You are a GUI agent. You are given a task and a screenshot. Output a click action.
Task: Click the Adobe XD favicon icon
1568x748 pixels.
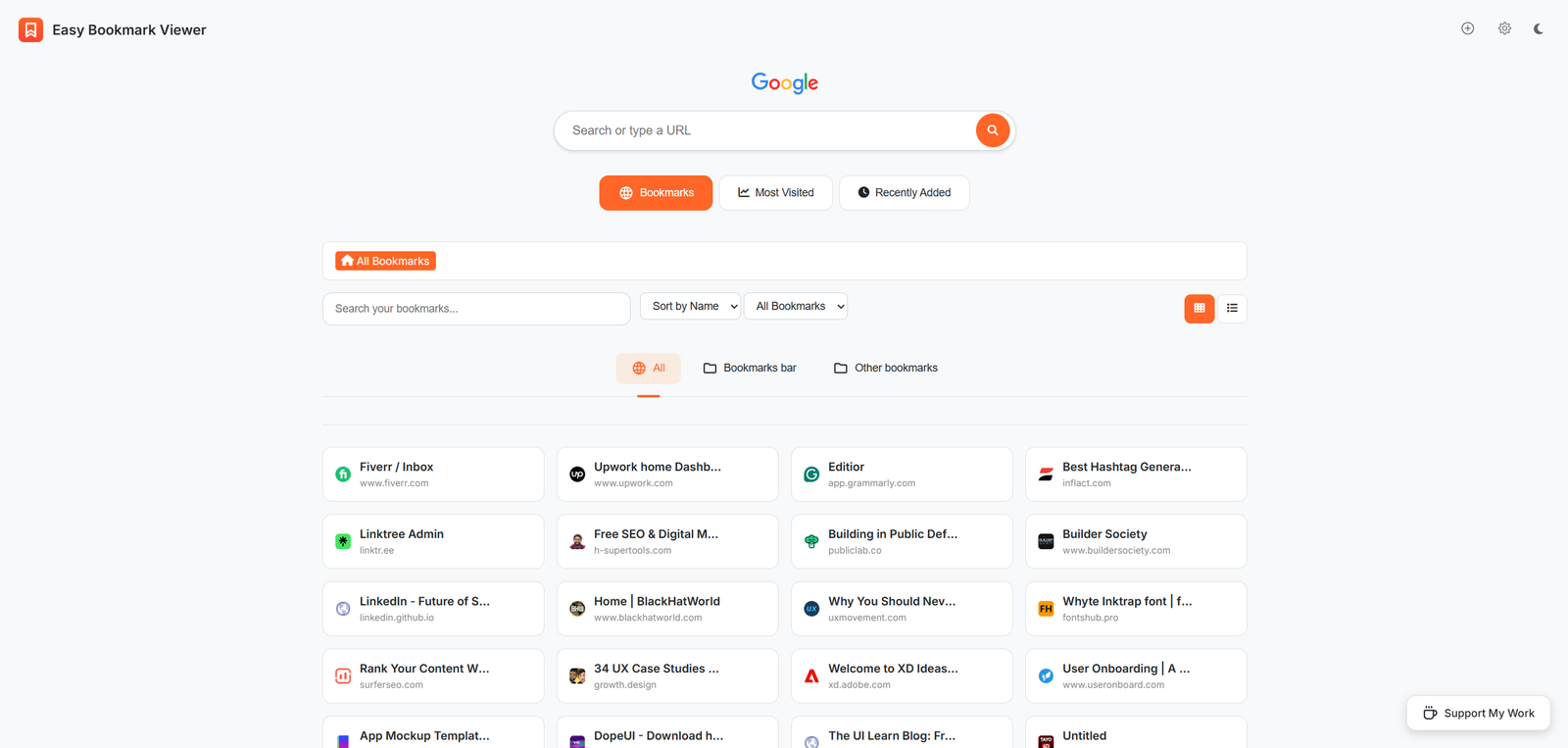[x=811, y=675]
